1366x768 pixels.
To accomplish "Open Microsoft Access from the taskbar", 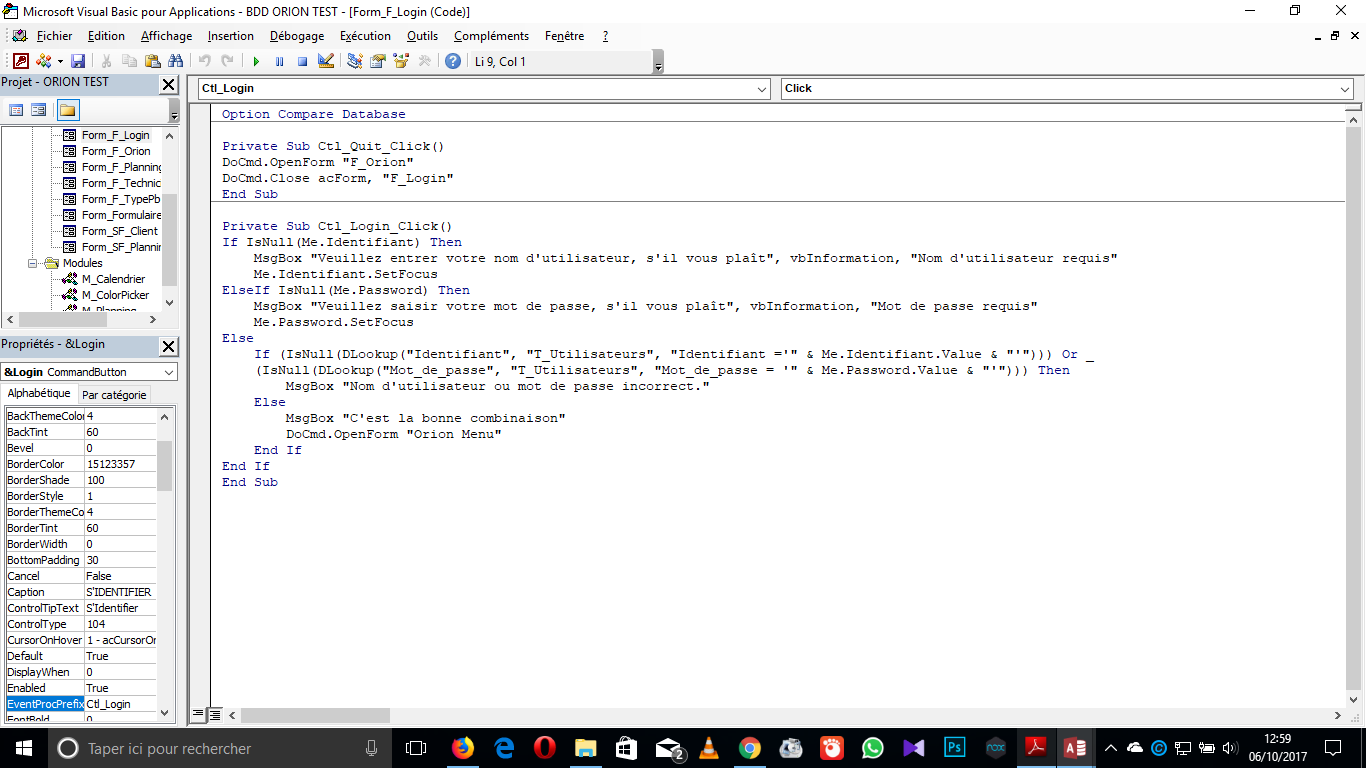I will point(1075,748).
